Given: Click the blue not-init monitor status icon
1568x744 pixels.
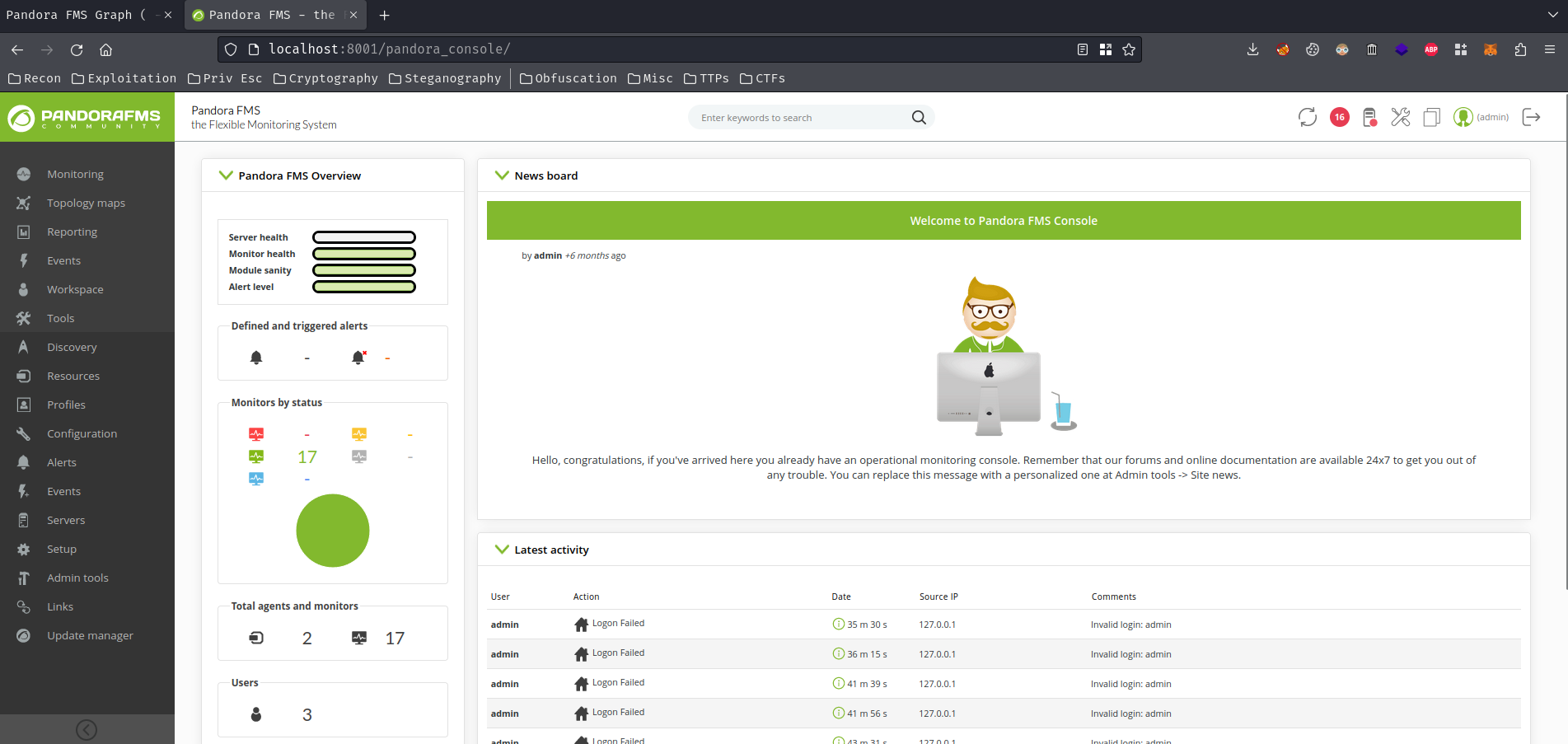Looking at the screenshot, I should pyautogui.click(x=256, y=479).
